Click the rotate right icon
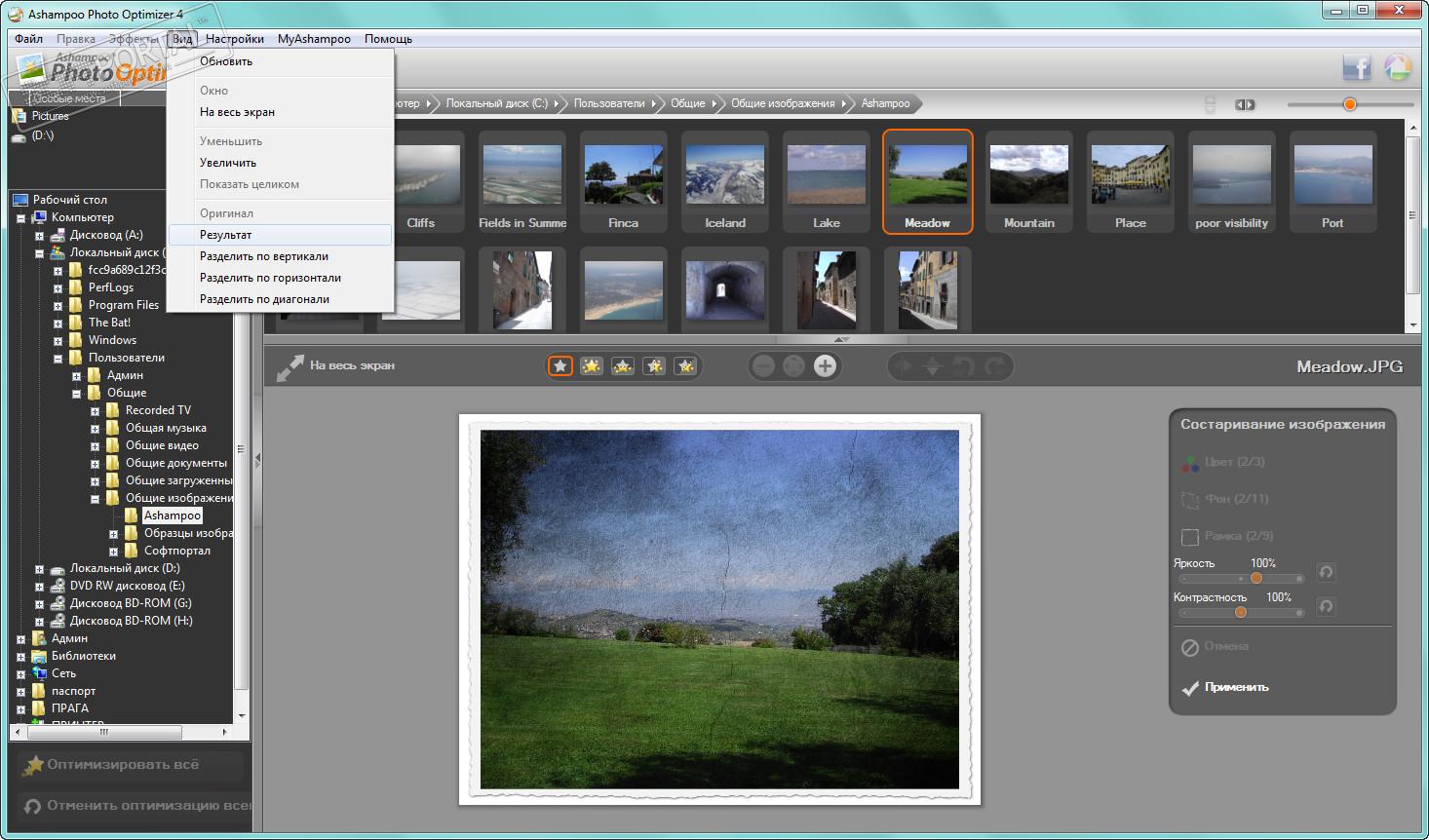The height and width of the screenshot is (840, 1429). coord(994,366)
